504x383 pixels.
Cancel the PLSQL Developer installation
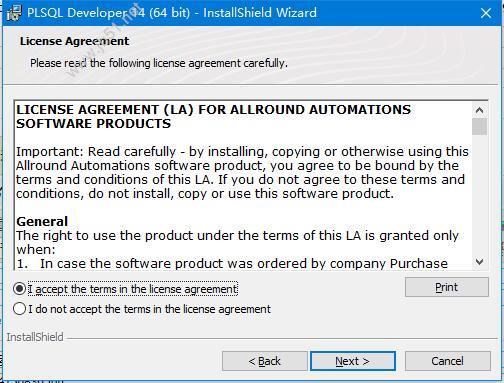tap(447, 361)
